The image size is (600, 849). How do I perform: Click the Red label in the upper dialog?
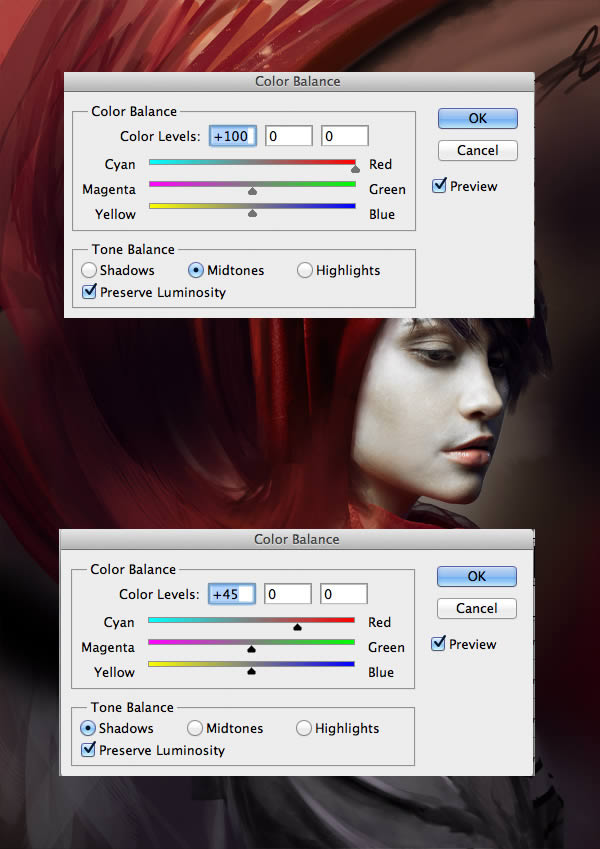380,164
